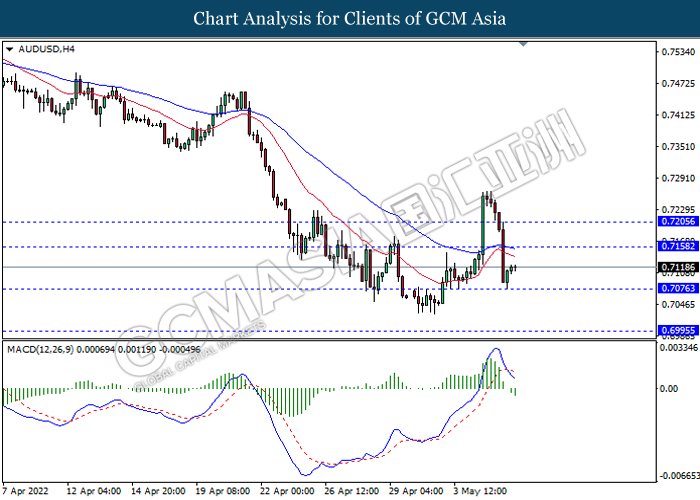The width and height of the screenshot is (700, 500).
Task: Click the 14 Apr 20:00 time label
Action: [158, 491]
